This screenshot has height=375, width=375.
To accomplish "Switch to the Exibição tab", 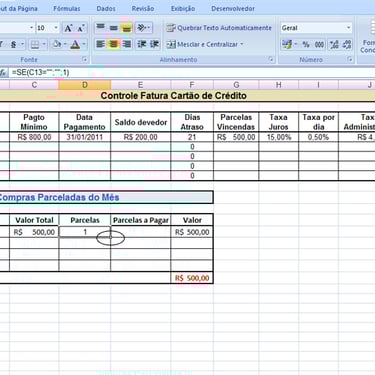I will (x=183, y=9).
